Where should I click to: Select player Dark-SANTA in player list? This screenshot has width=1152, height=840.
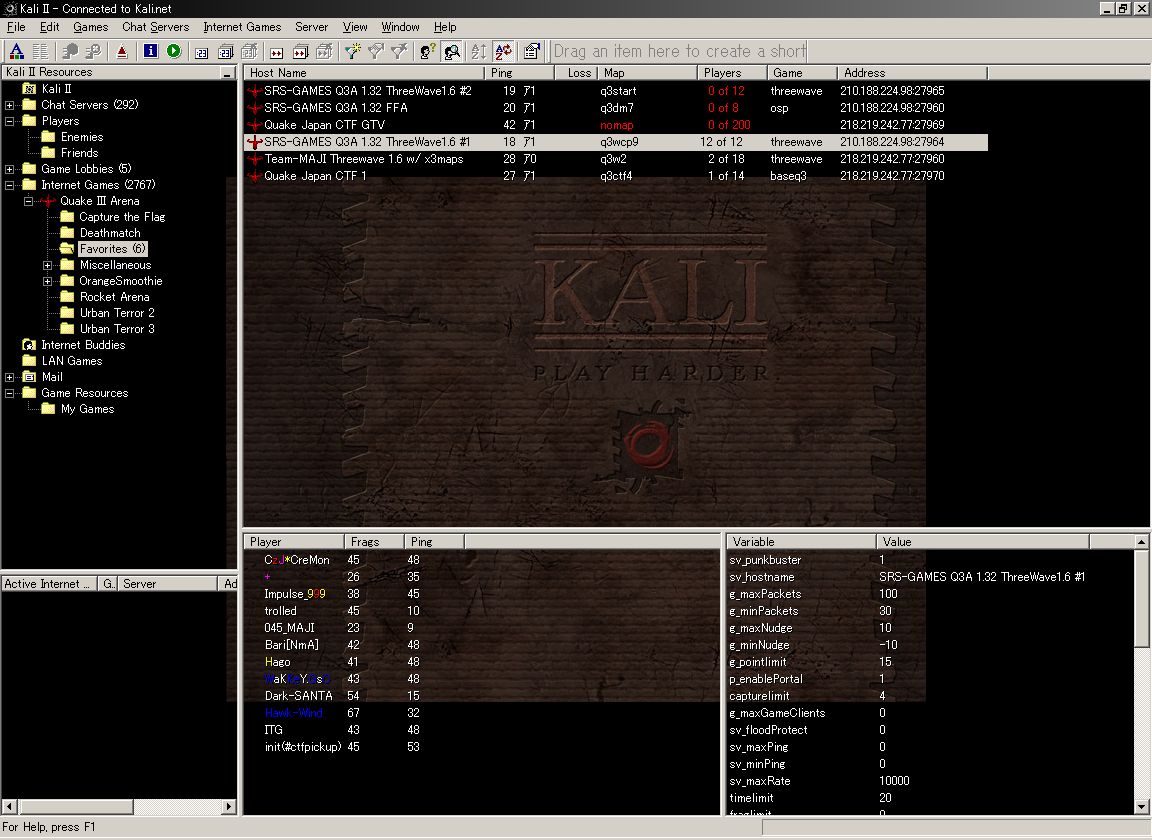(x=298, y=696)
